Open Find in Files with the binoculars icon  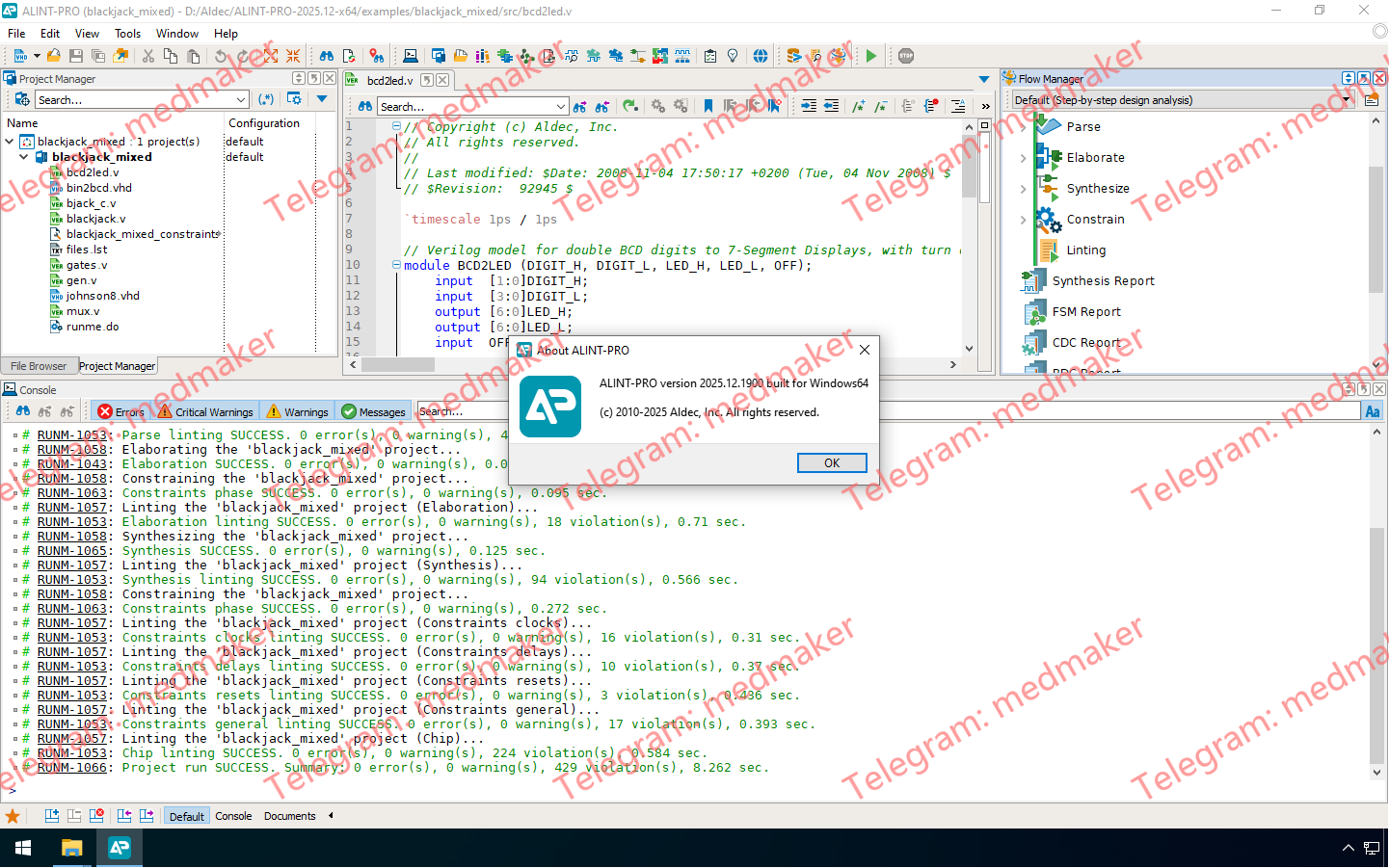point(326,56)
